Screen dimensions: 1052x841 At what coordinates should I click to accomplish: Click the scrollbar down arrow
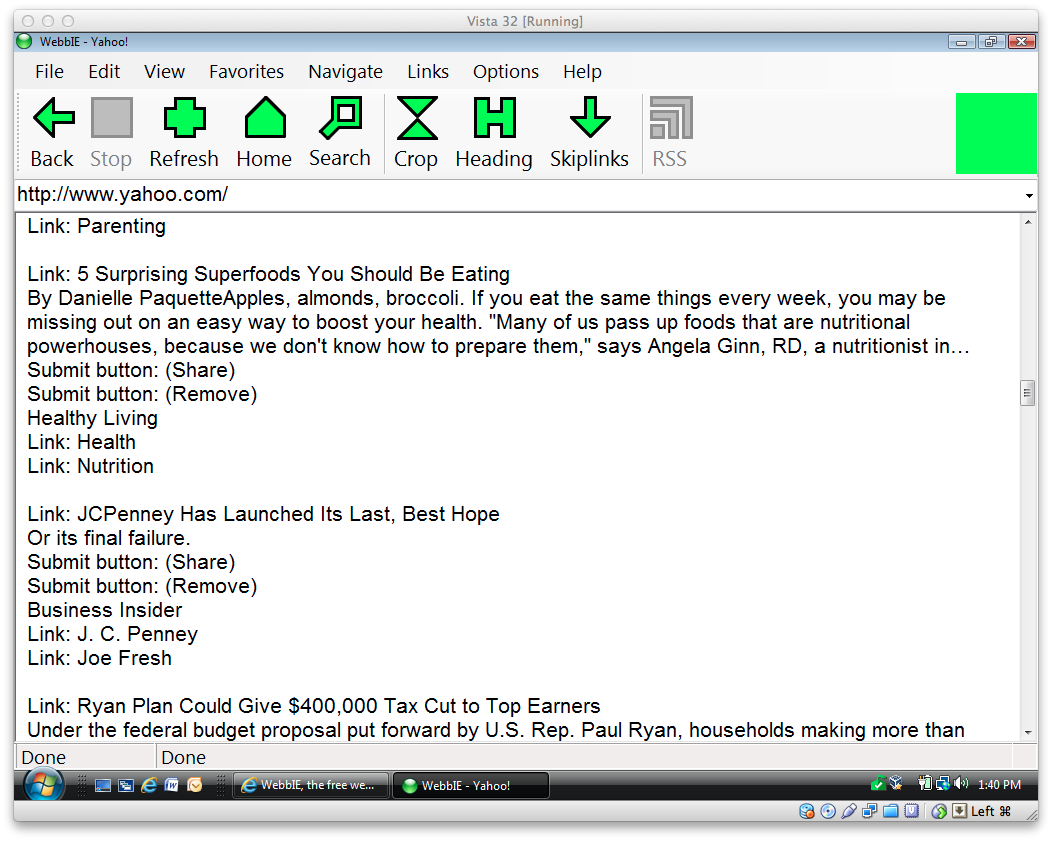1028,732
